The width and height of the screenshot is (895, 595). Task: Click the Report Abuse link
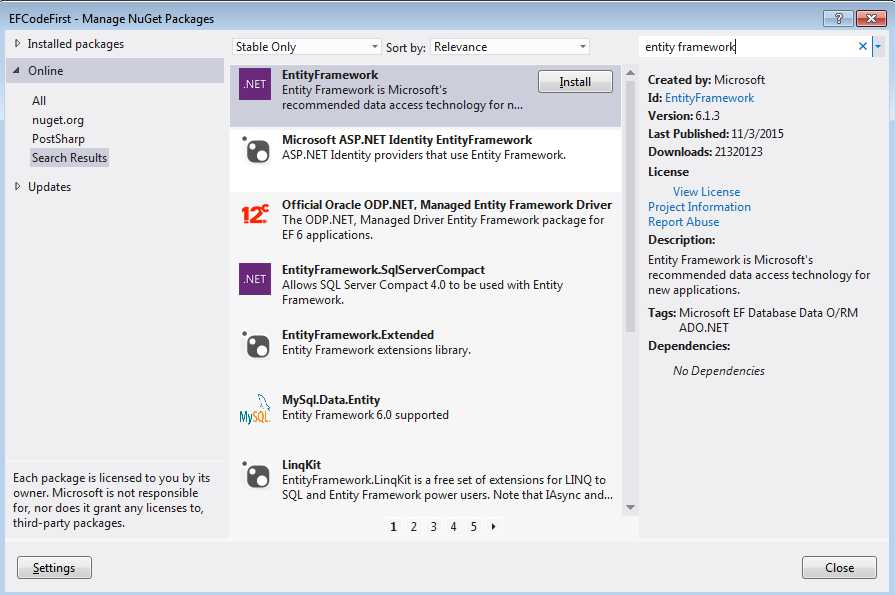683,222
